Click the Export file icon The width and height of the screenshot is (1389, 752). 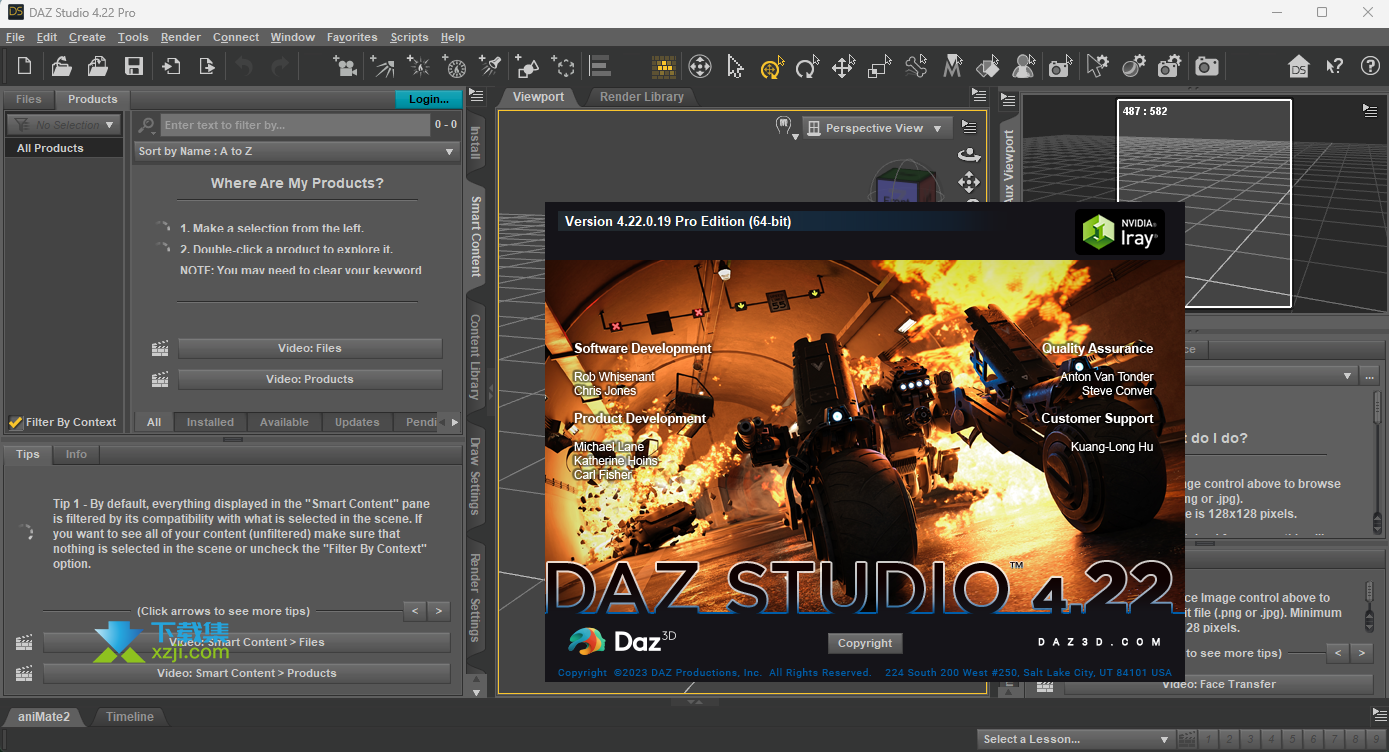[x=207, y=67]
